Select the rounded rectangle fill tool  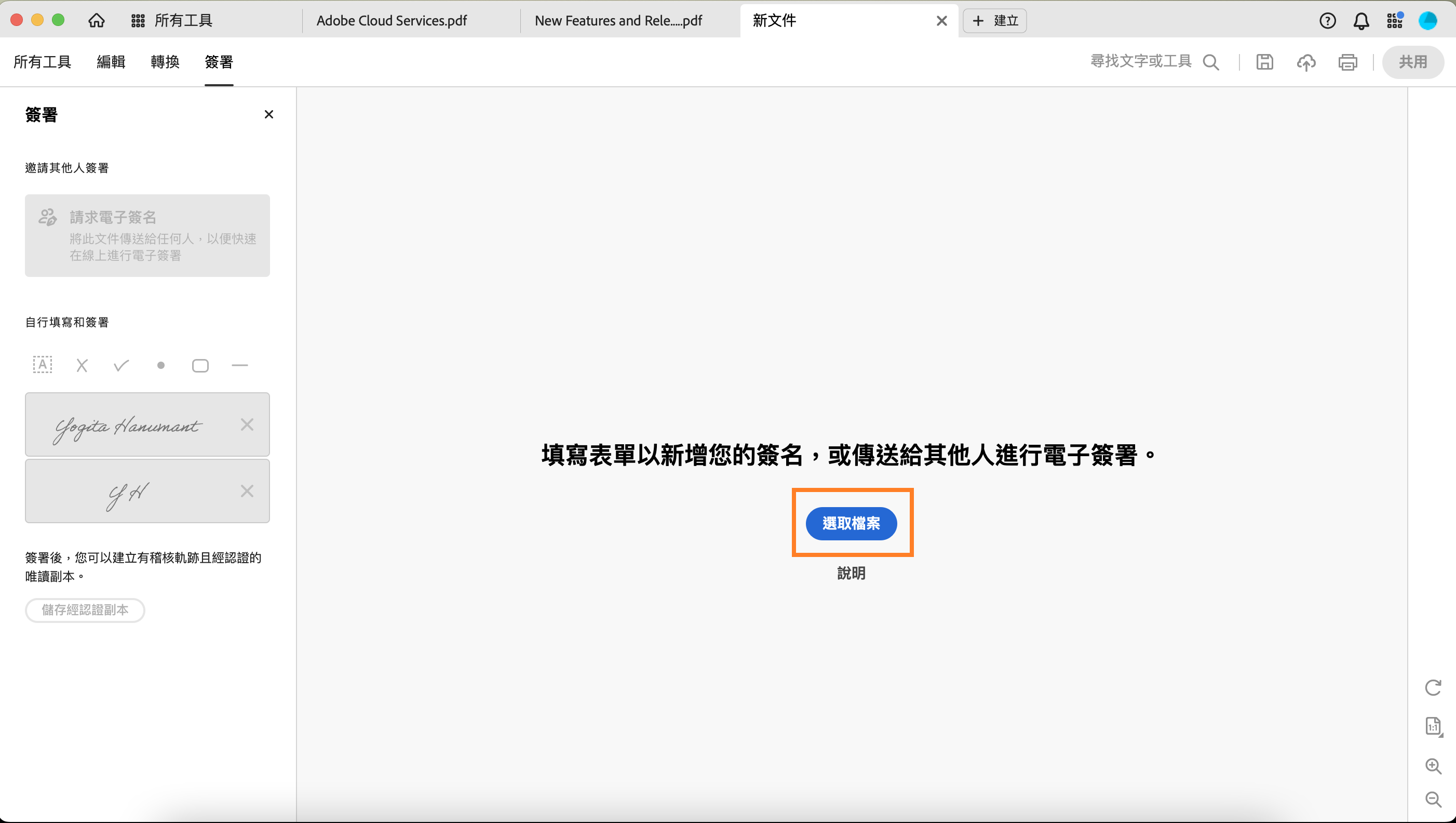pos(200,365)
